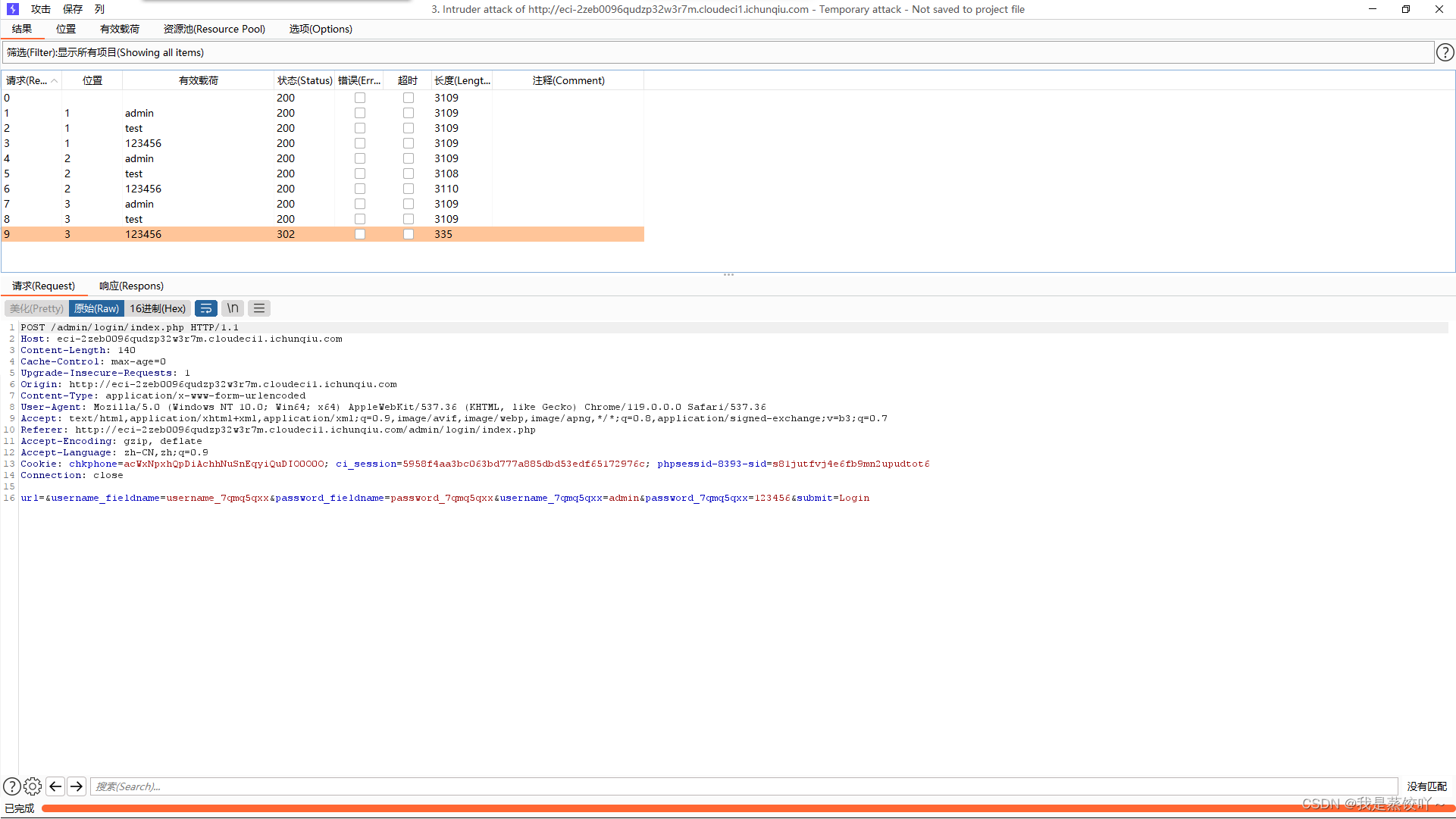Click the Burp Suite lightning logo icon
This screenshot has height=819, width=1456.
click(12, 9)
